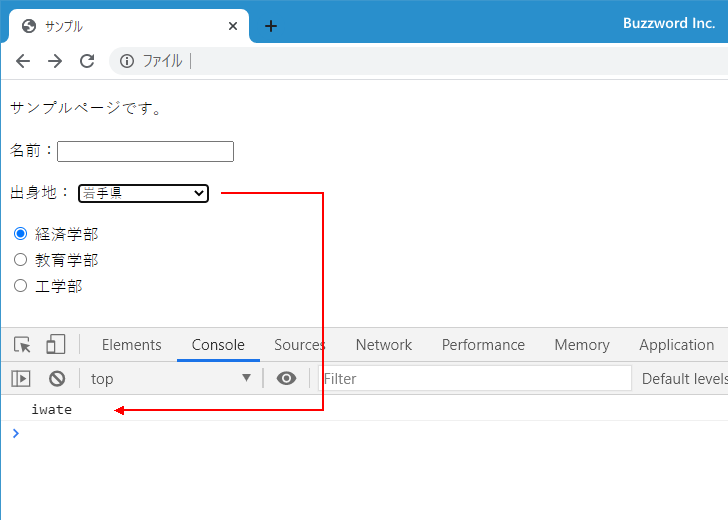Open the 出身地 prefecture dropdown

(x=143, y=193)
